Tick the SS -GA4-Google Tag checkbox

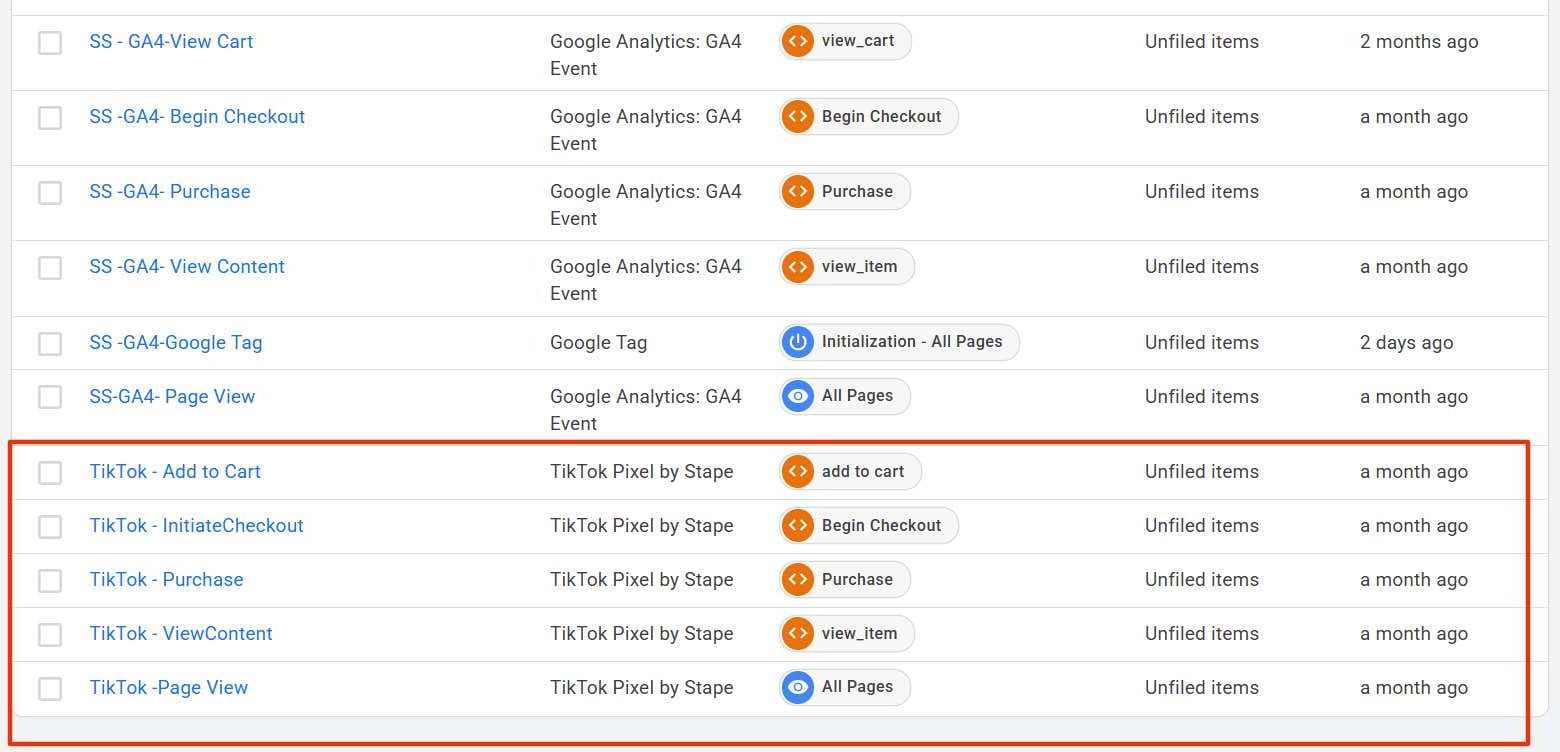pos(50,343)
